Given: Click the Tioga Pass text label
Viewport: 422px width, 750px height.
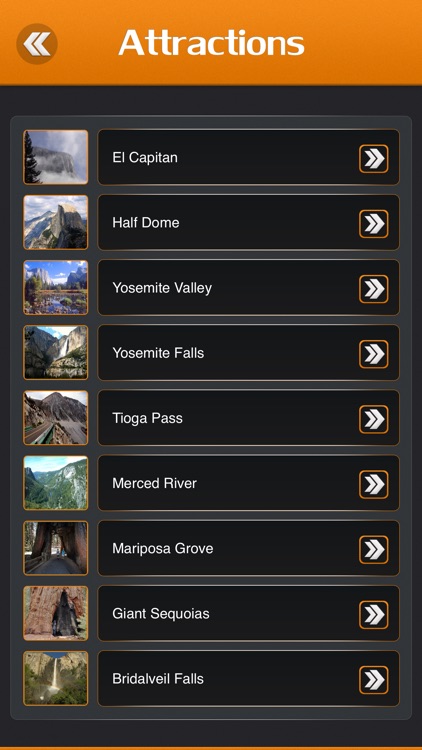Looking at the screenshot, I should click(x=147, y=418).
